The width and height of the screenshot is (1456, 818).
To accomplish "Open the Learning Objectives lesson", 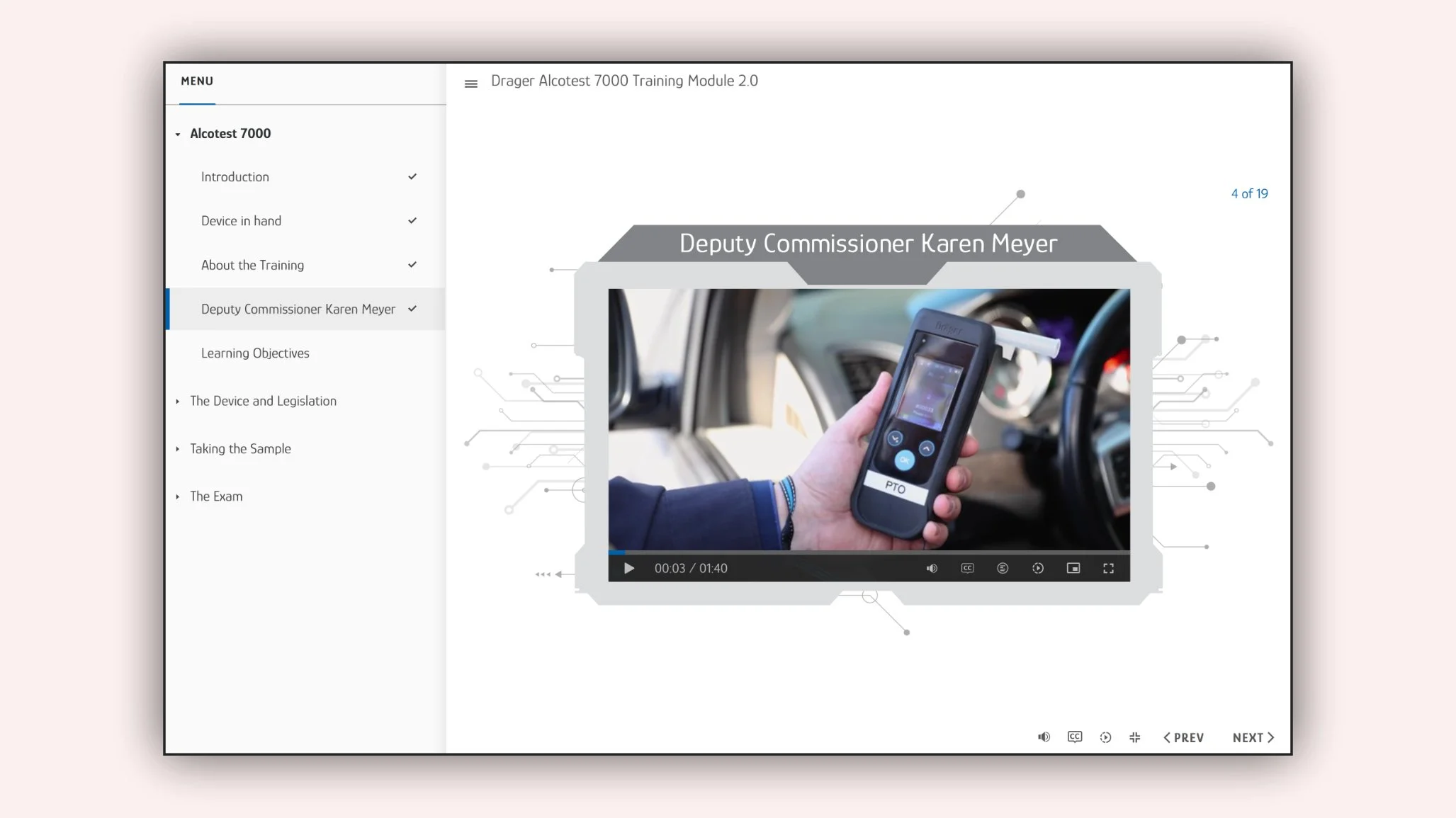I will point(255,353).
